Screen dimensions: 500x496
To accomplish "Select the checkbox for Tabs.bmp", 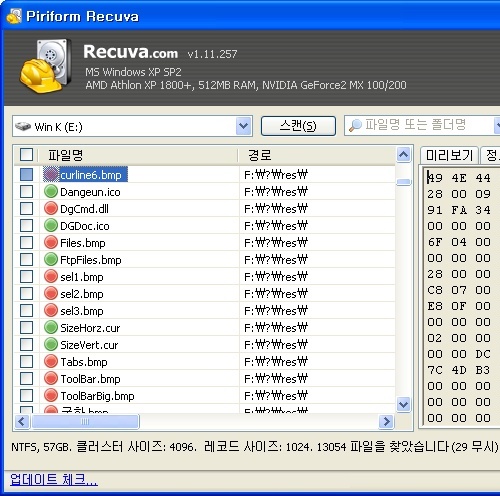I will (26, 362).
